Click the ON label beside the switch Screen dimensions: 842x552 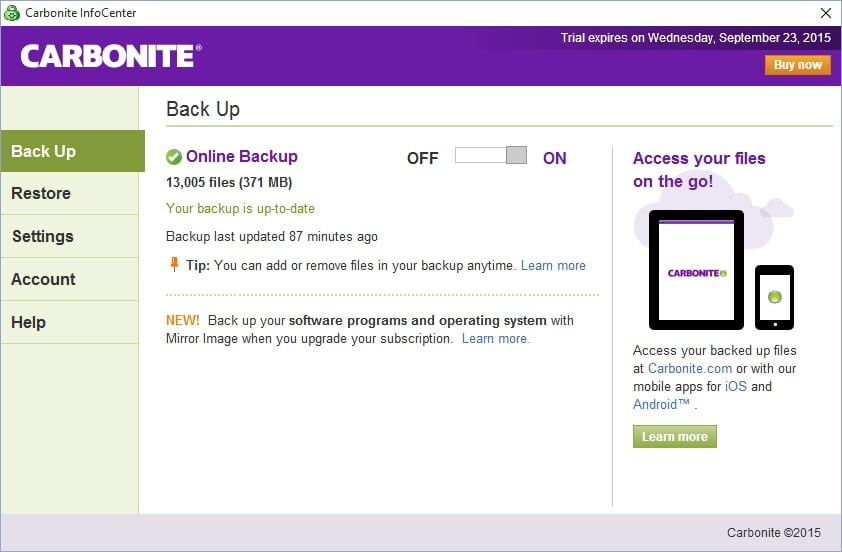click(554, 158)
